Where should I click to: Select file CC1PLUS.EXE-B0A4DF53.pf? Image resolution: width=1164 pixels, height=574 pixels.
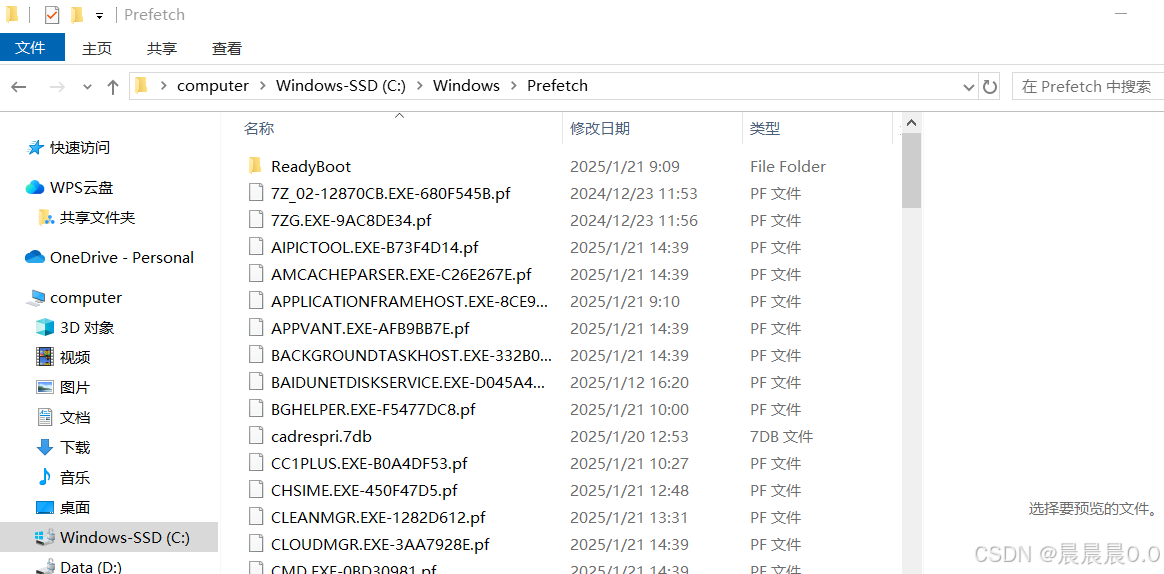tap(370, 463)
